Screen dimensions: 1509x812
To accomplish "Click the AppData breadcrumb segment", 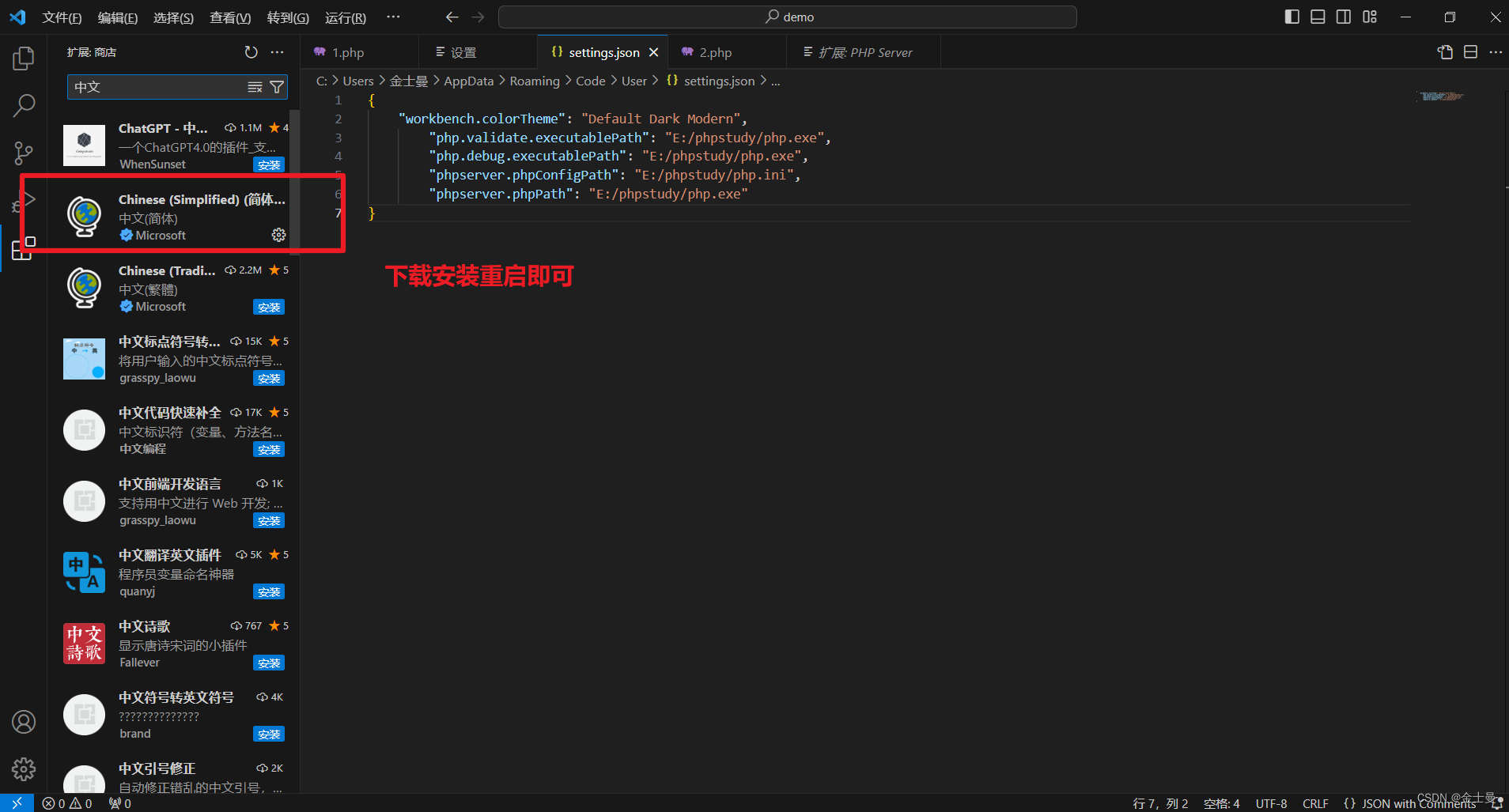I will pyautogui.click(x=469, y=81).
